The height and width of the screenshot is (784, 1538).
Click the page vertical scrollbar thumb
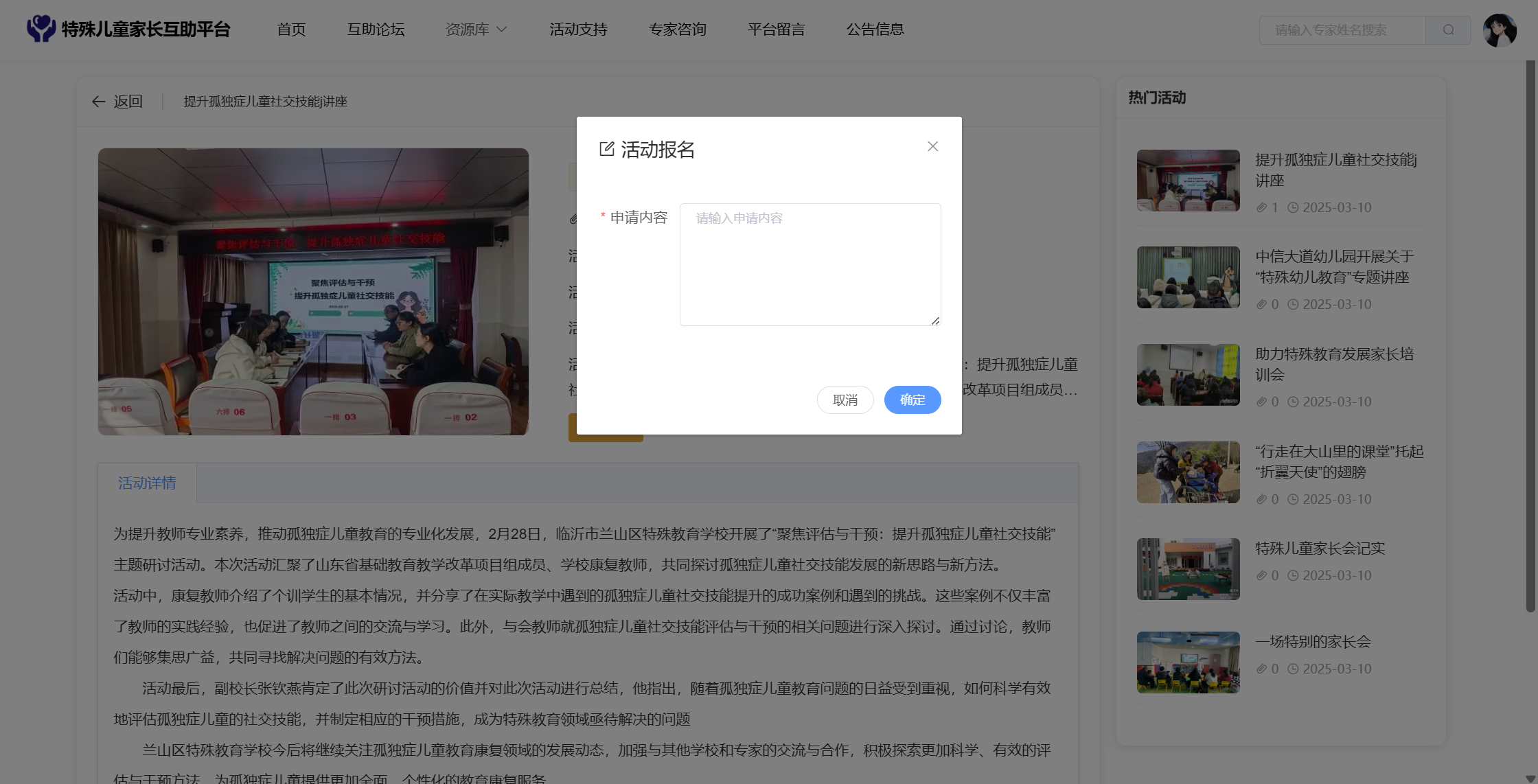1530,336
